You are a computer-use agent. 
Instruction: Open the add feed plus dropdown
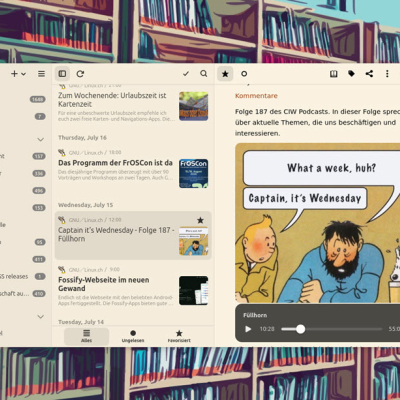pyautogui.click(x=18, y=74)
